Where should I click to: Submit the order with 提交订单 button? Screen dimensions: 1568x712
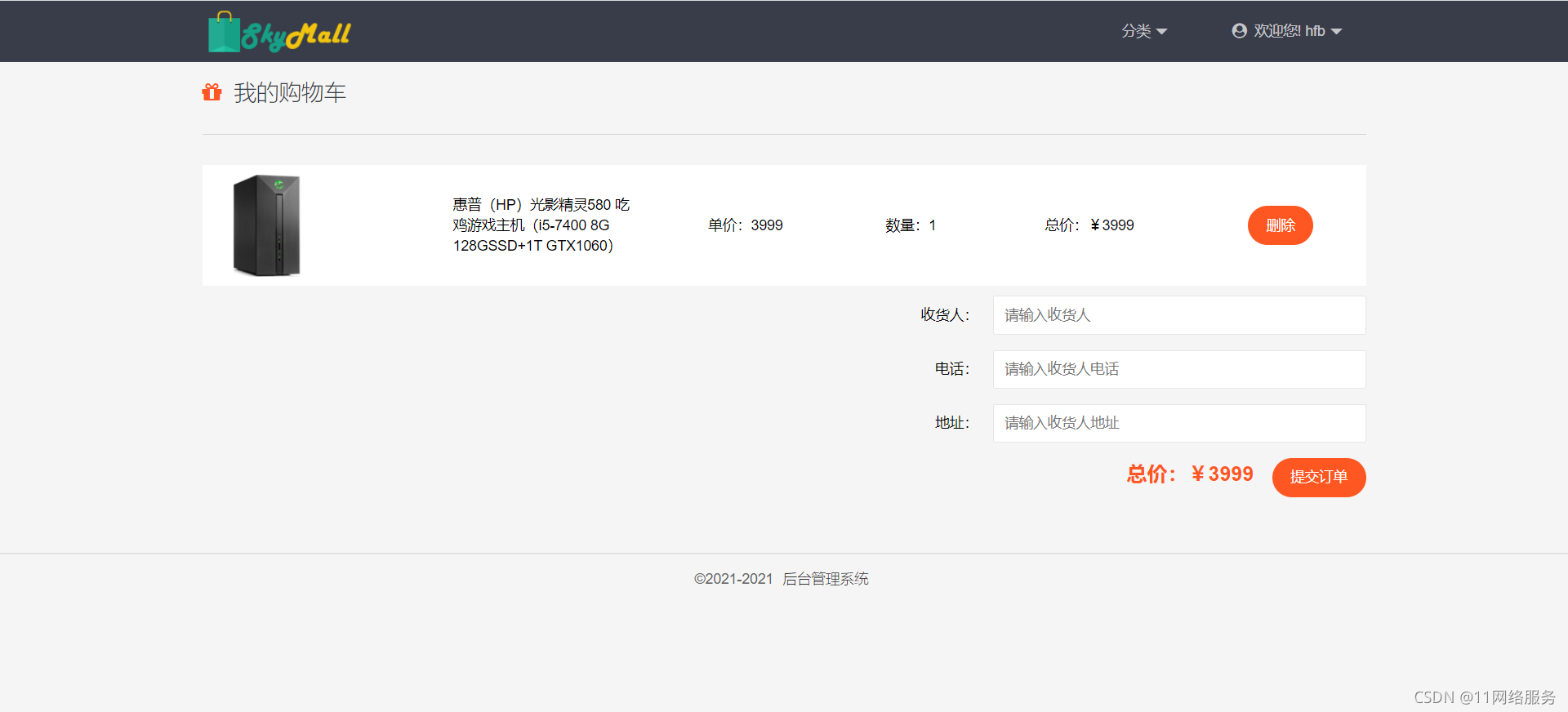pyautogui.click(x=1319, y=477)
